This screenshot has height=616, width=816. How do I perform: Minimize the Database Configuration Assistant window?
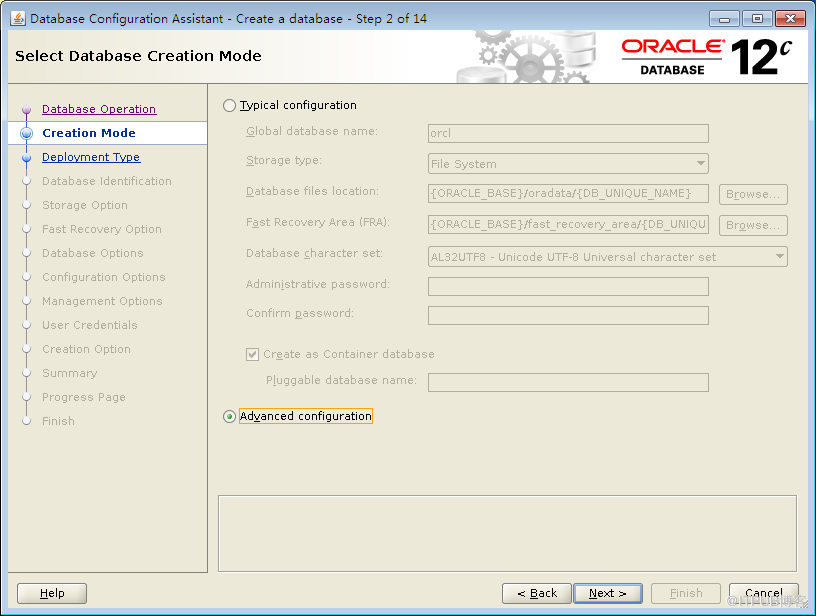point(724,19)
